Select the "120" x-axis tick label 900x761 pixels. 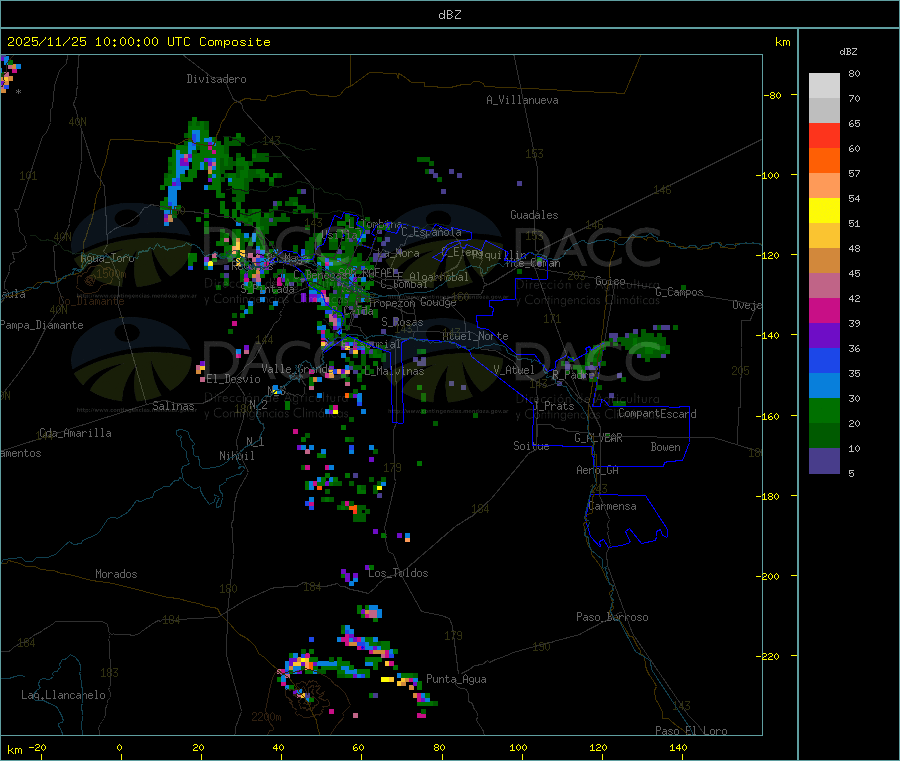598,747
